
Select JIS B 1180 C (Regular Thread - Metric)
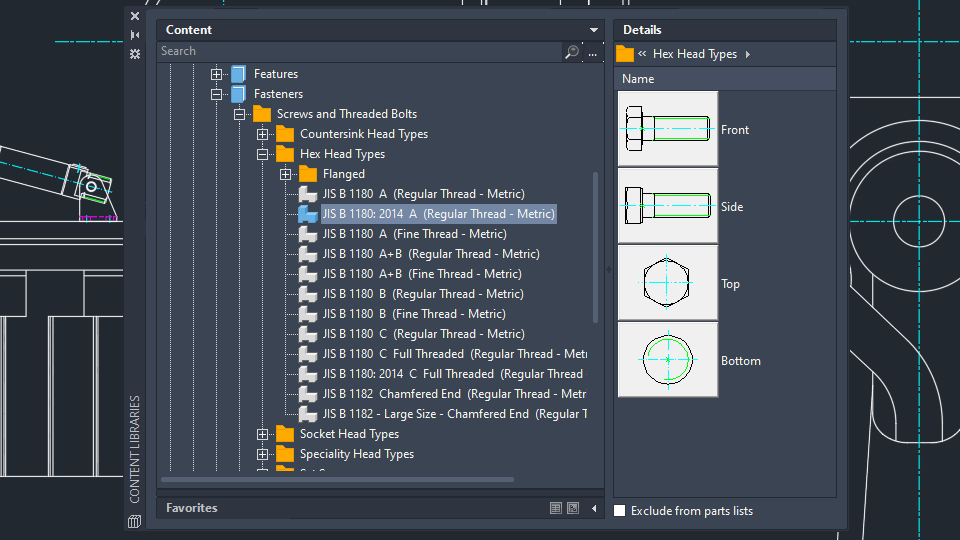(x=424, y=334)
